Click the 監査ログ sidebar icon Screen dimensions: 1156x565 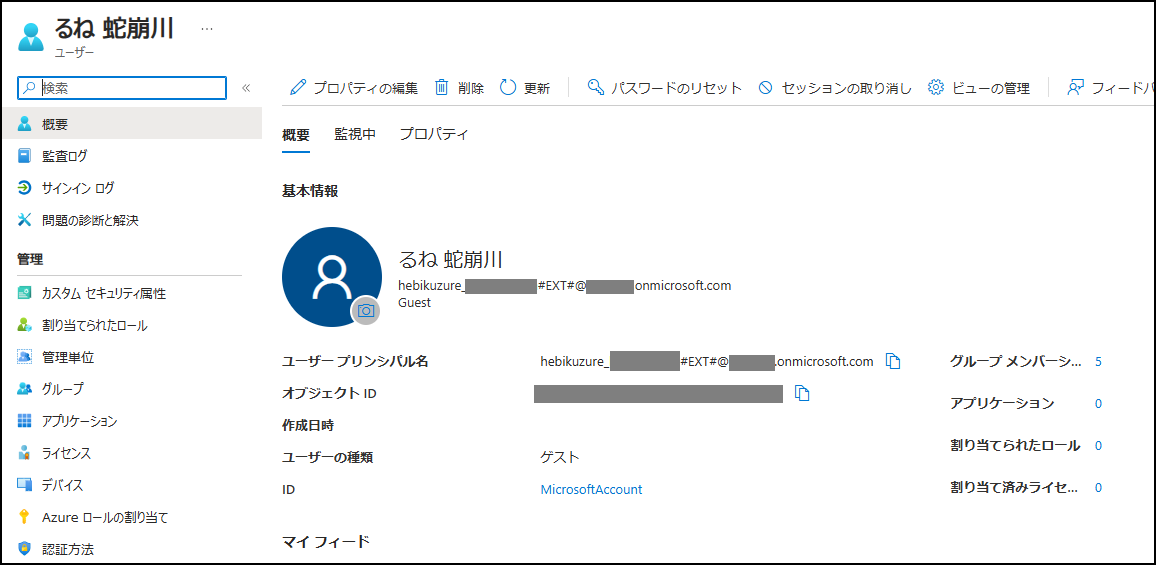click(x=25, y=156)
